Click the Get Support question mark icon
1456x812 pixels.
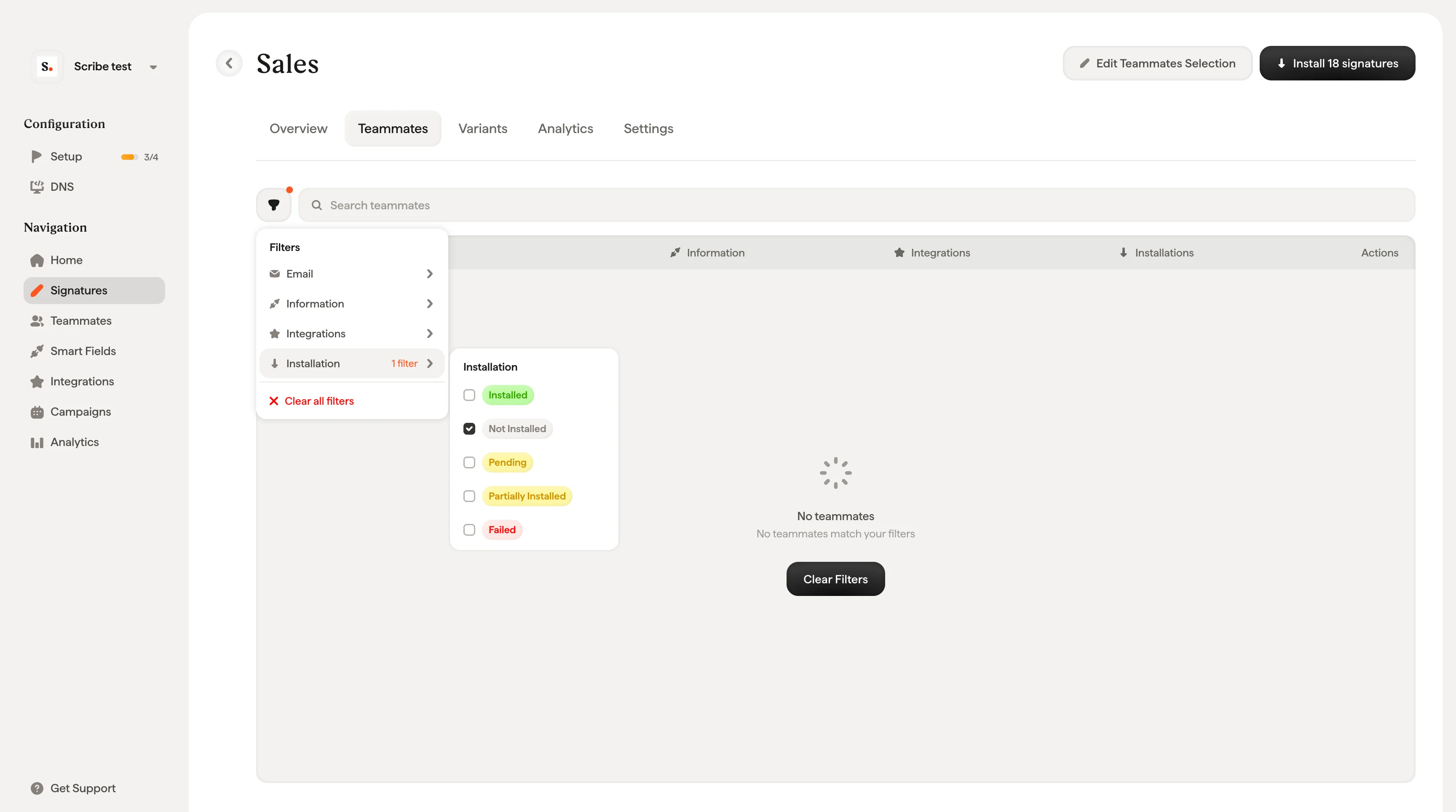(x=37, y=788)
